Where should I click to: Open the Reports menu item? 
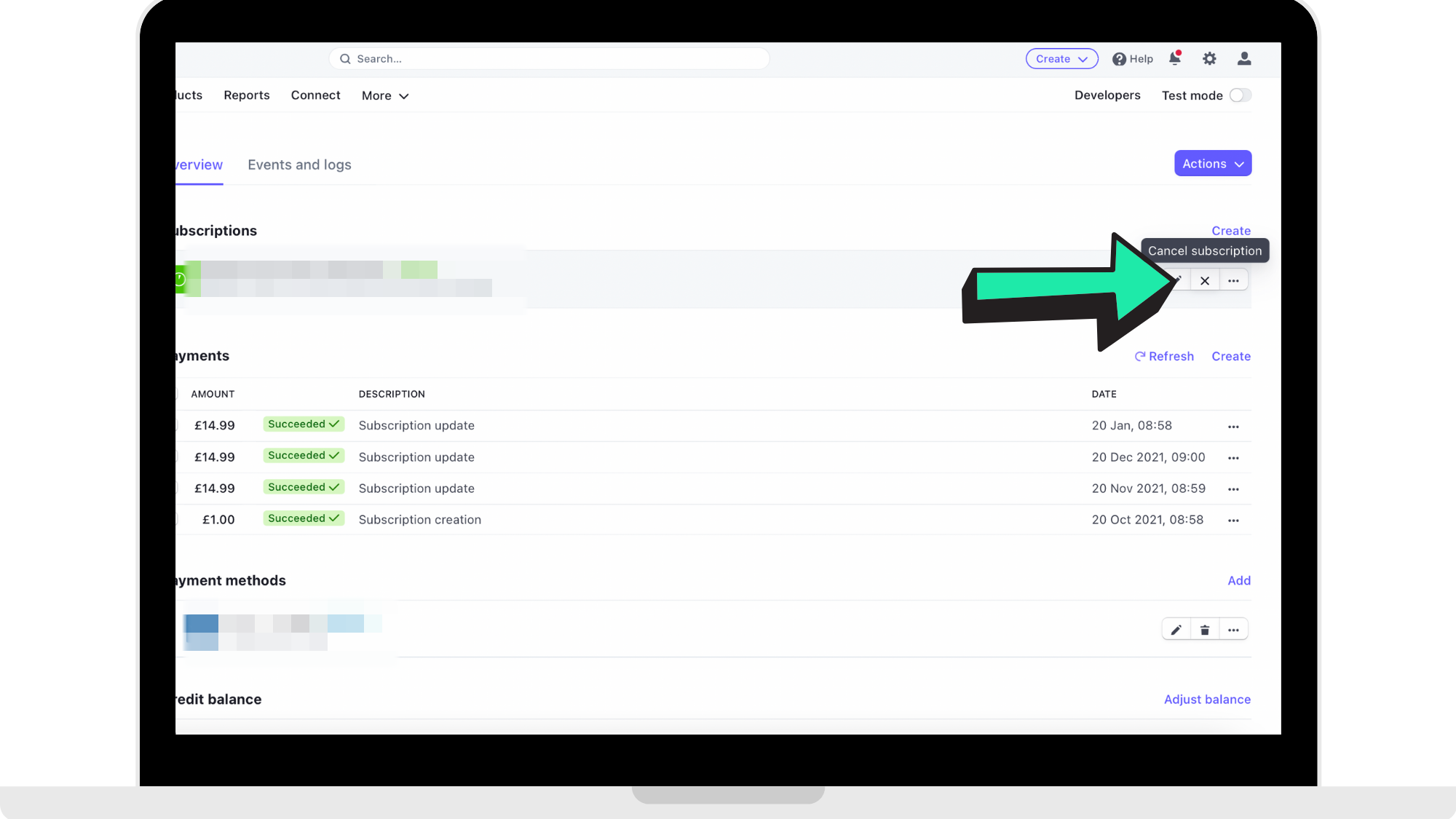tap(246, 95)
